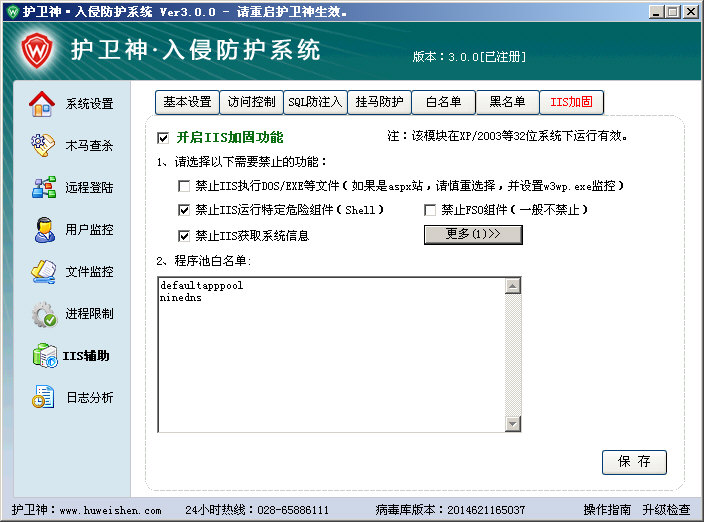Enable 禁止FSO组件 checkbox

tap(430, 210)
